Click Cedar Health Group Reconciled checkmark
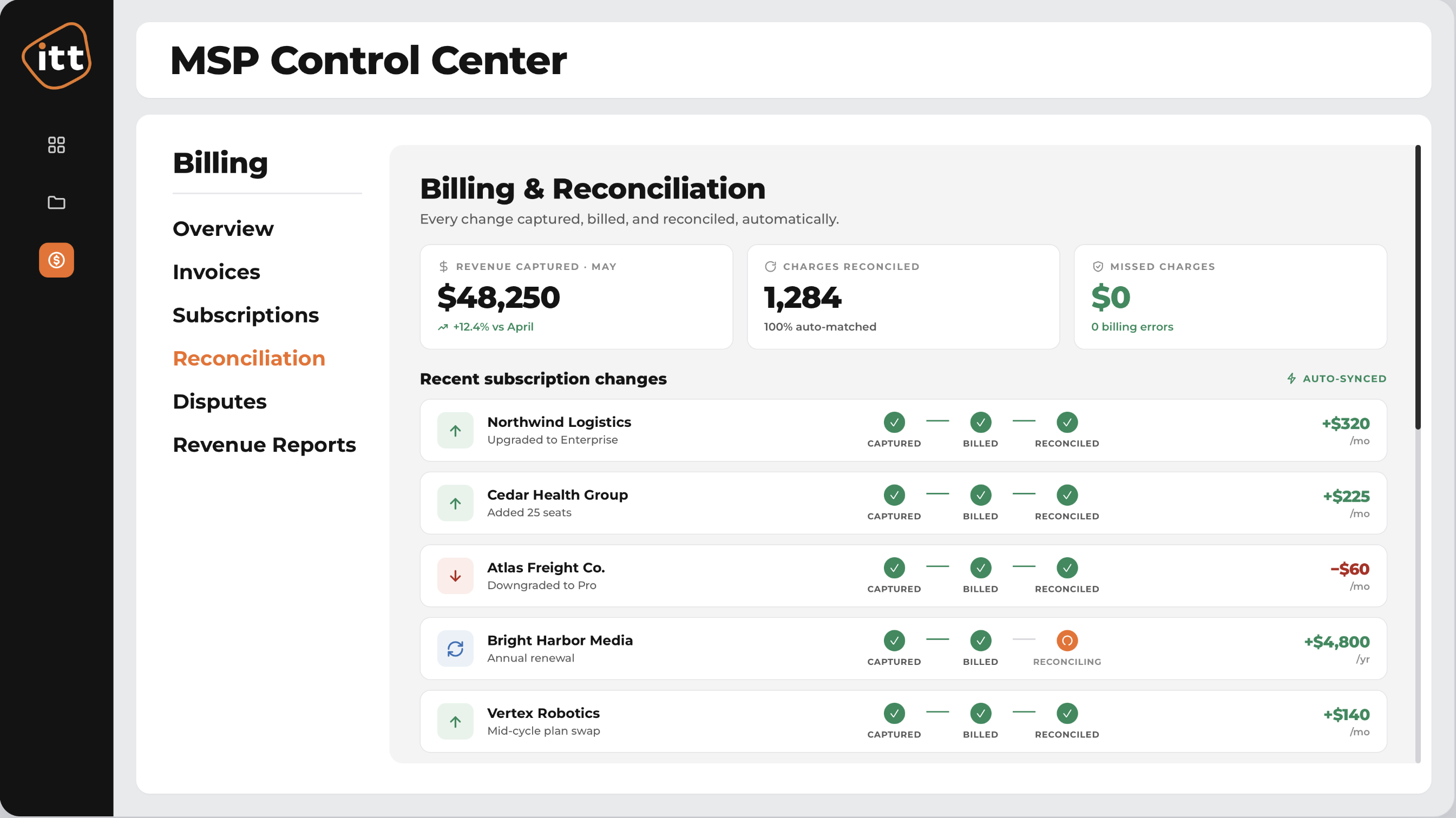This screenshot has height=818, width=1456. (1067, 496)
